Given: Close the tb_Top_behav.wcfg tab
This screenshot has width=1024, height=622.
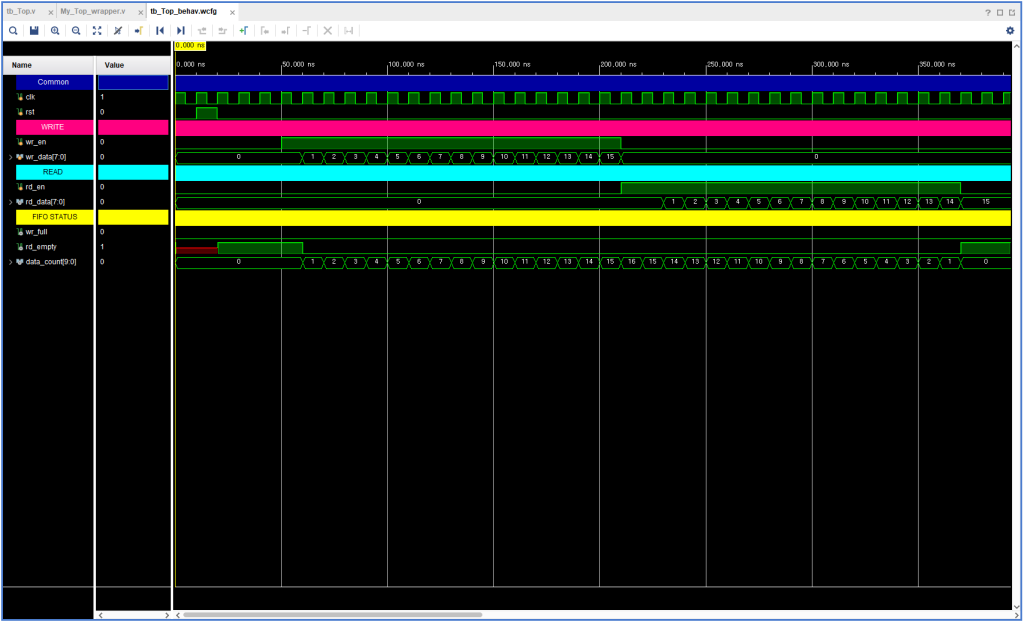Looking at the screenshot, I should [232, 12].
